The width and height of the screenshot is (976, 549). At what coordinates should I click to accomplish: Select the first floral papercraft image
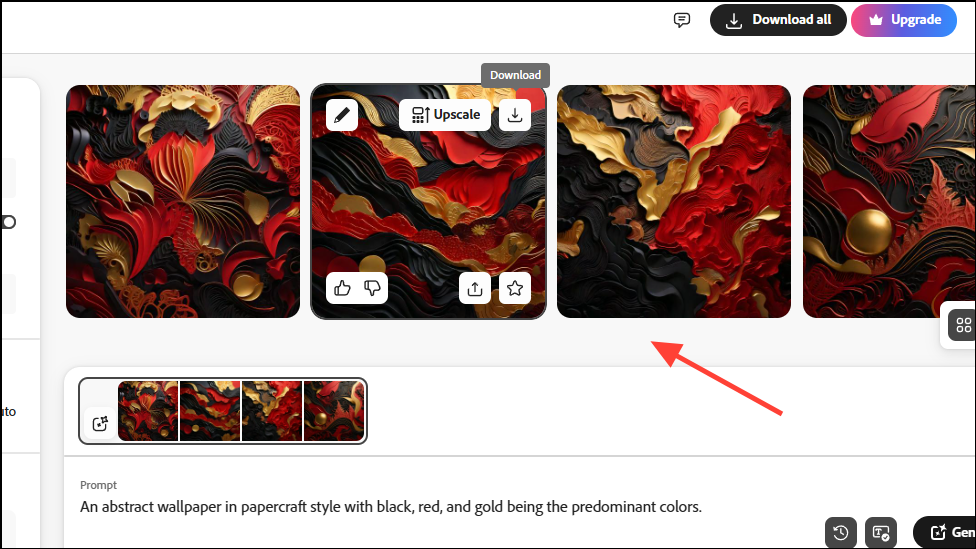183,202
